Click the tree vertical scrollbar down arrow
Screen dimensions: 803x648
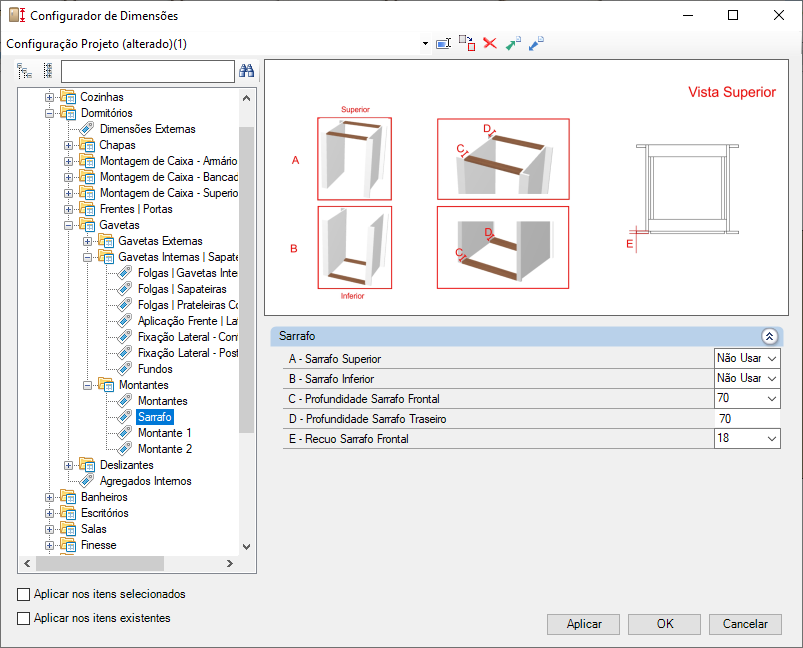246,547
